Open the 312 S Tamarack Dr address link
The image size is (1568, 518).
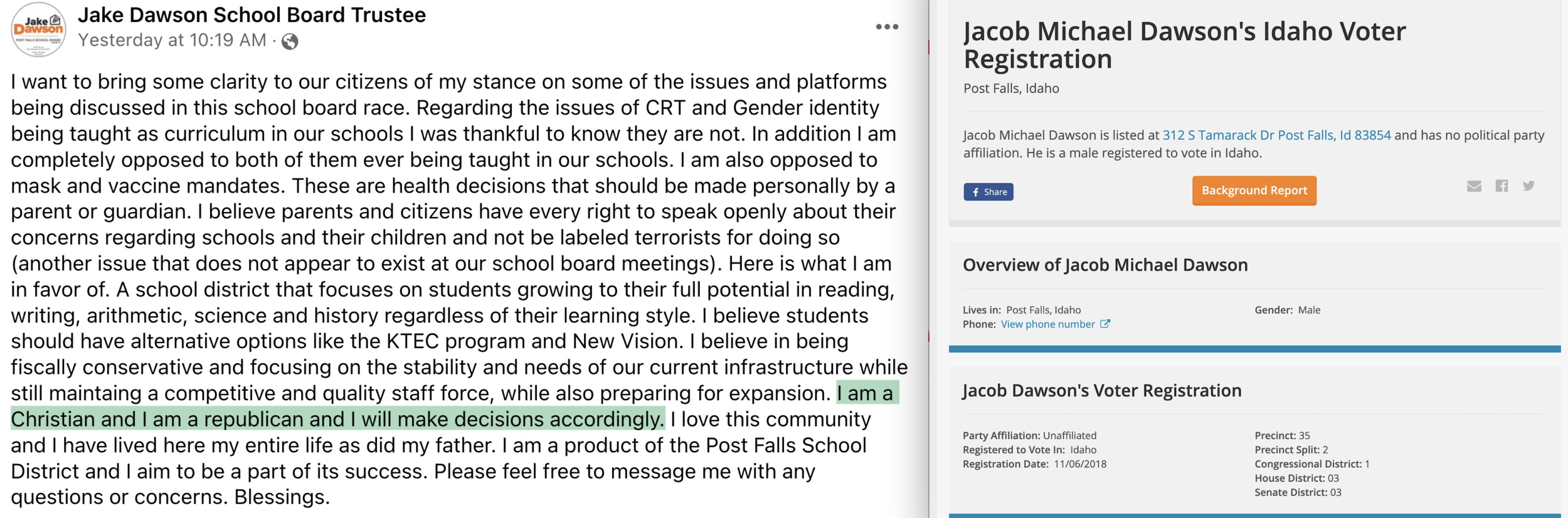[1276, 135]
